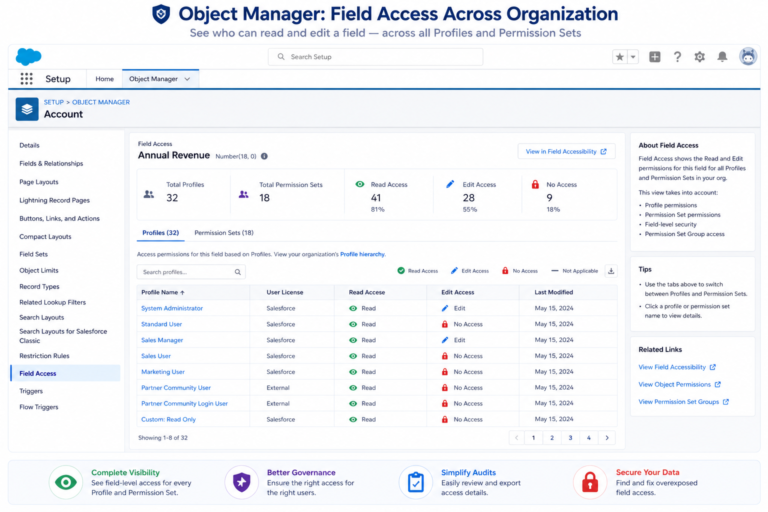Click the Read Access eye icon in summary
Screen dimensions: 768x512
(x=360, y=184)
